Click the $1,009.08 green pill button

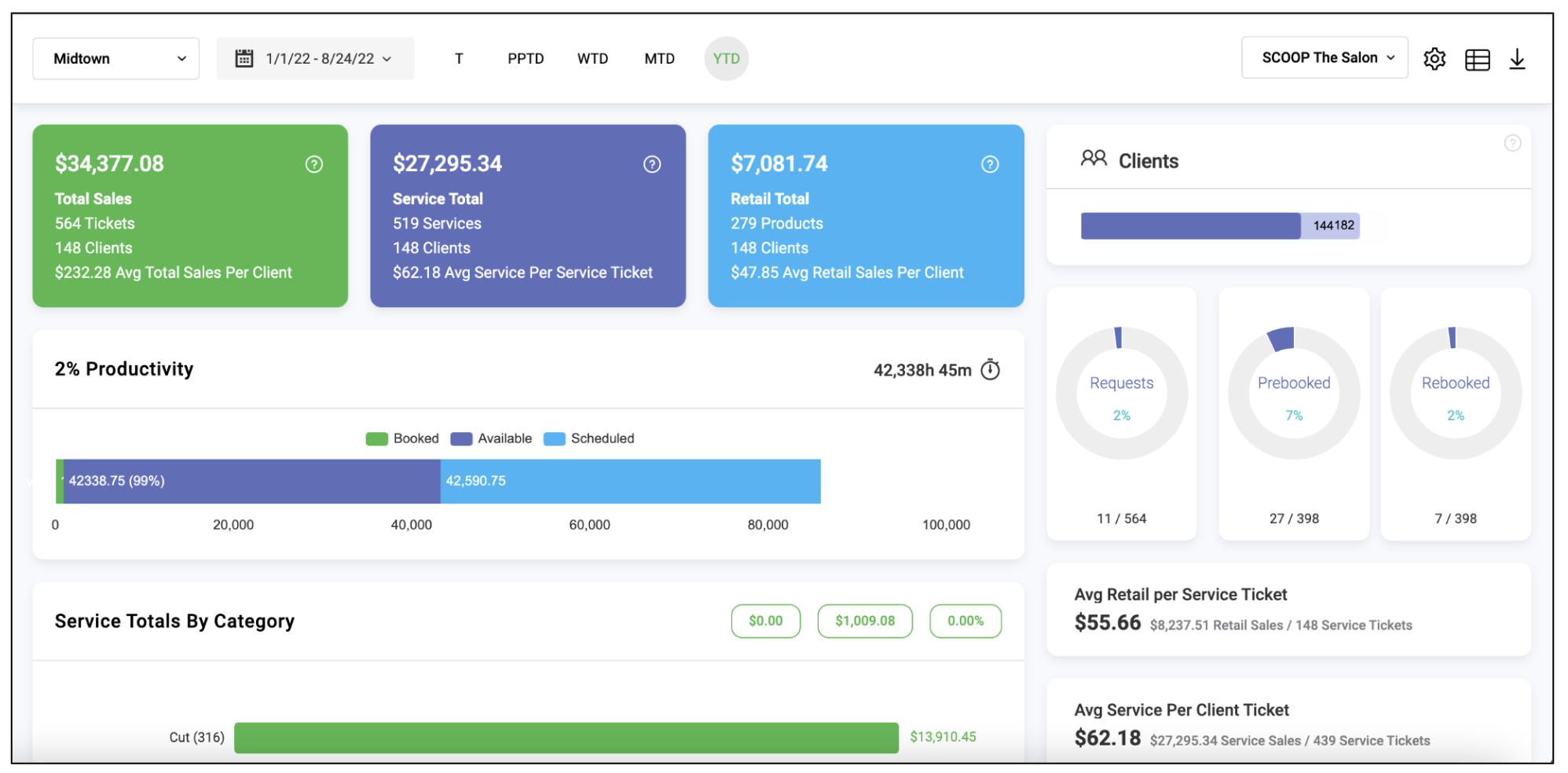[x=865, y=621]
